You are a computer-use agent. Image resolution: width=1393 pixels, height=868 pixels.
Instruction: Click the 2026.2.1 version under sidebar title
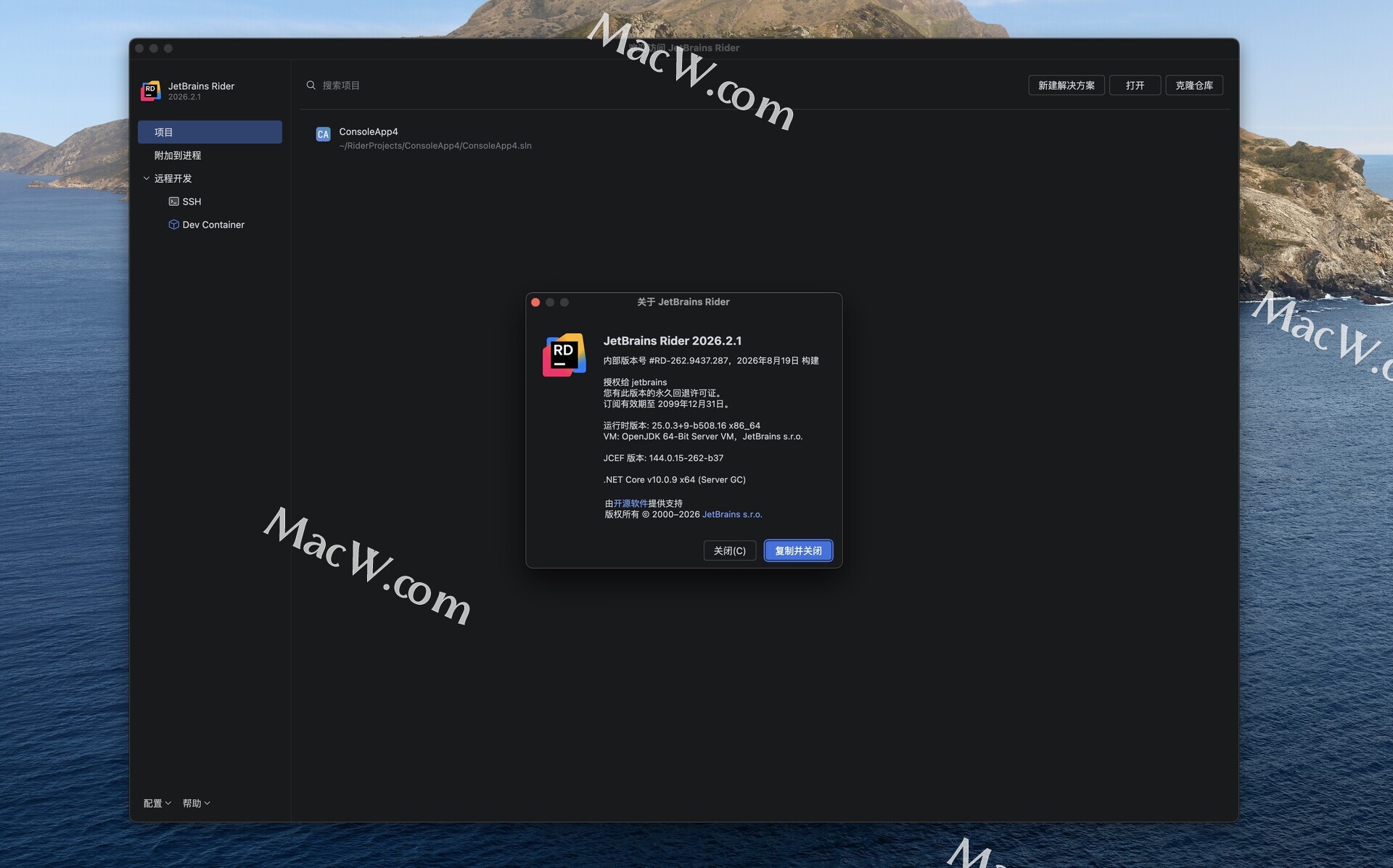pyautogui.click(x=184, y=97)
